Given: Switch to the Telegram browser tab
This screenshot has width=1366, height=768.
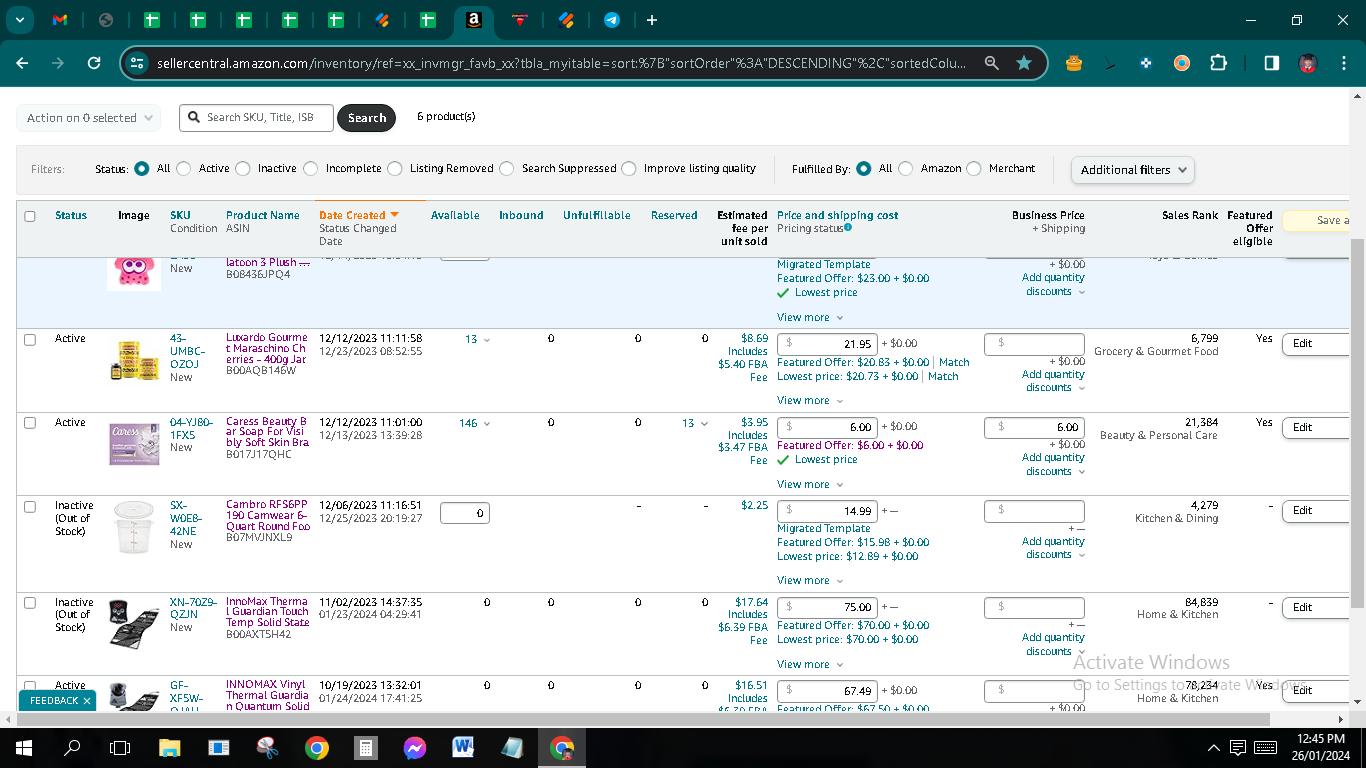Looking at the screenshot, I should pos(612,20).
